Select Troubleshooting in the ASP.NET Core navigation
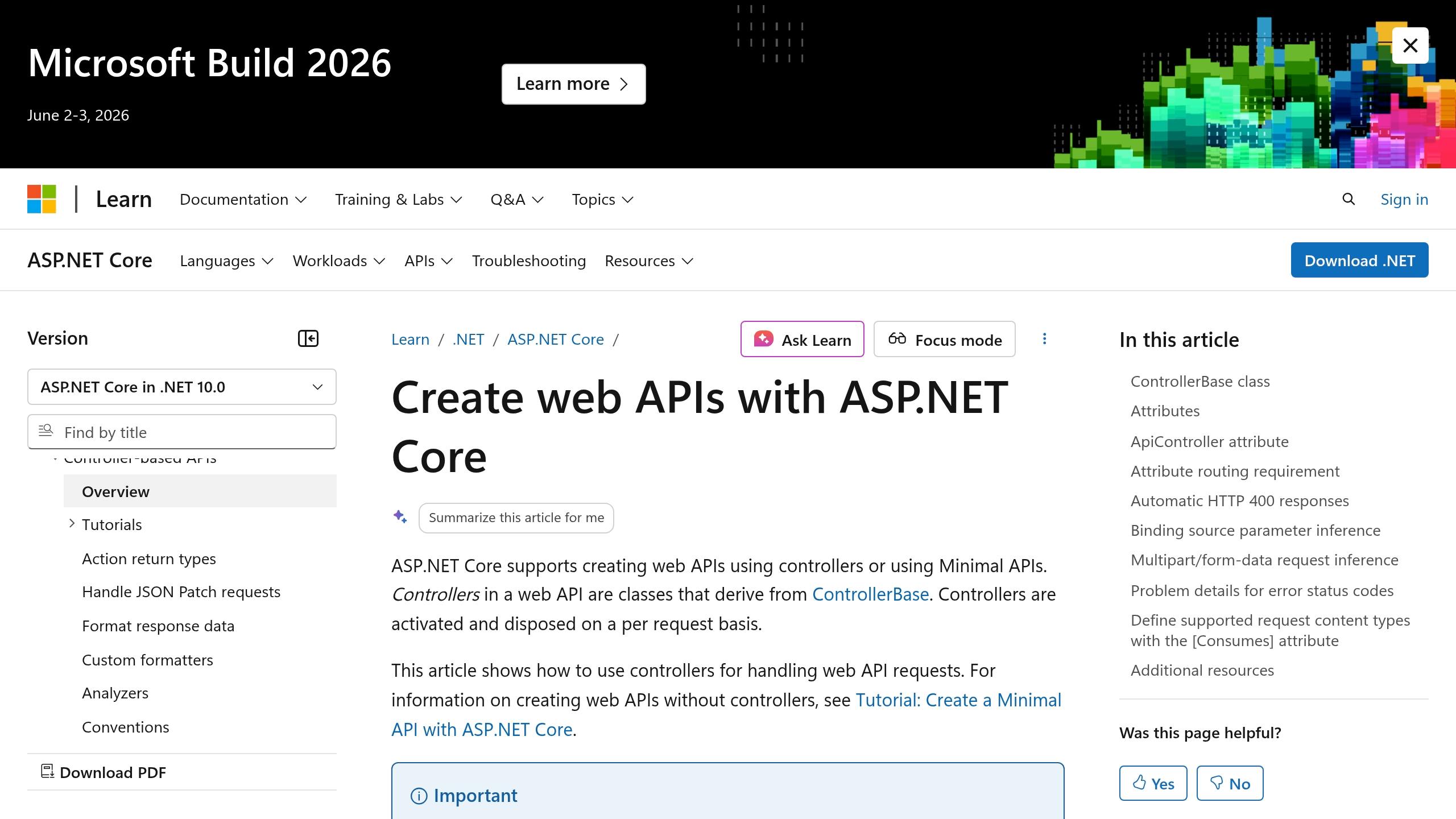This screenshot has height=819, width=1456. 528,260
